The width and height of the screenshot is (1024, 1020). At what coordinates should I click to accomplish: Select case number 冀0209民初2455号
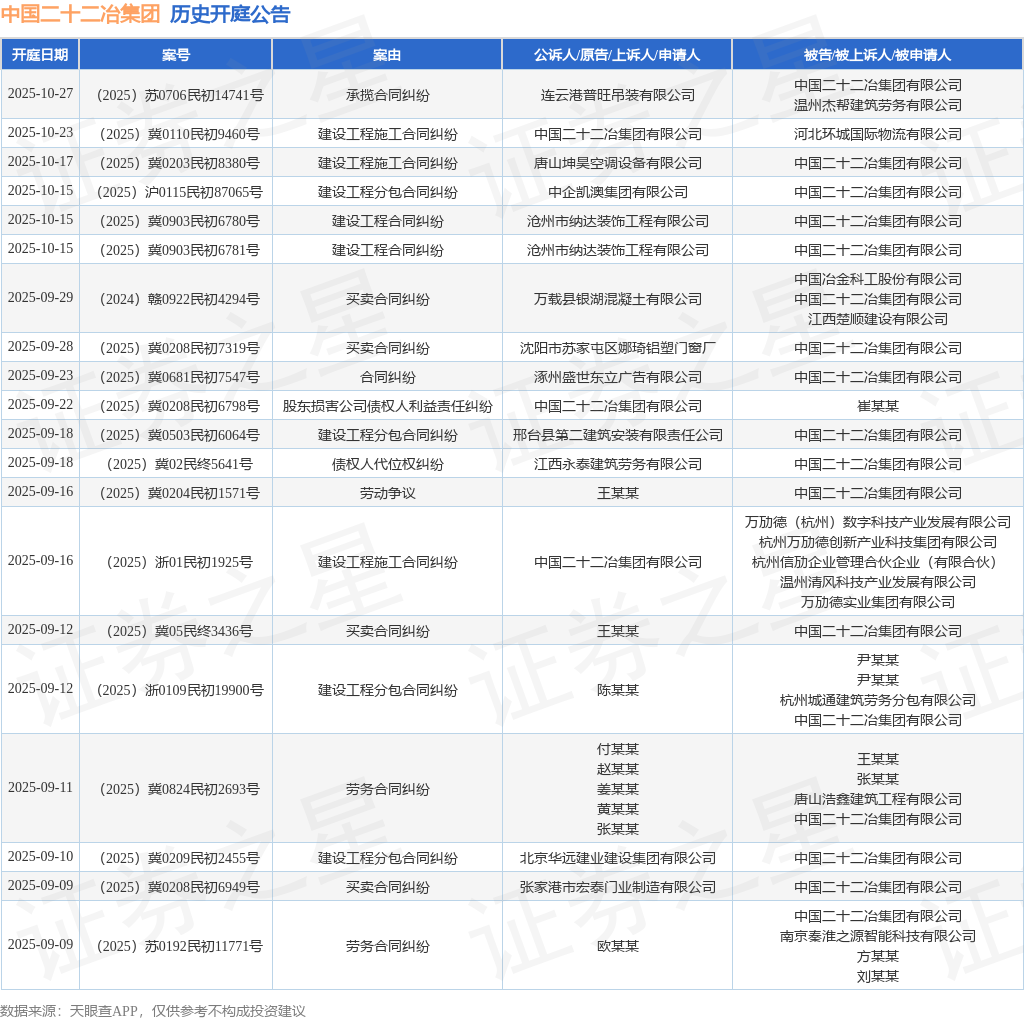click(180, 859)
